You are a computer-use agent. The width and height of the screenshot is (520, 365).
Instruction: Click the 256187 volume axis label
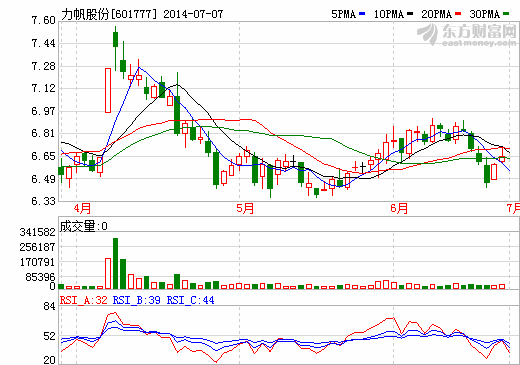(38, 247)
